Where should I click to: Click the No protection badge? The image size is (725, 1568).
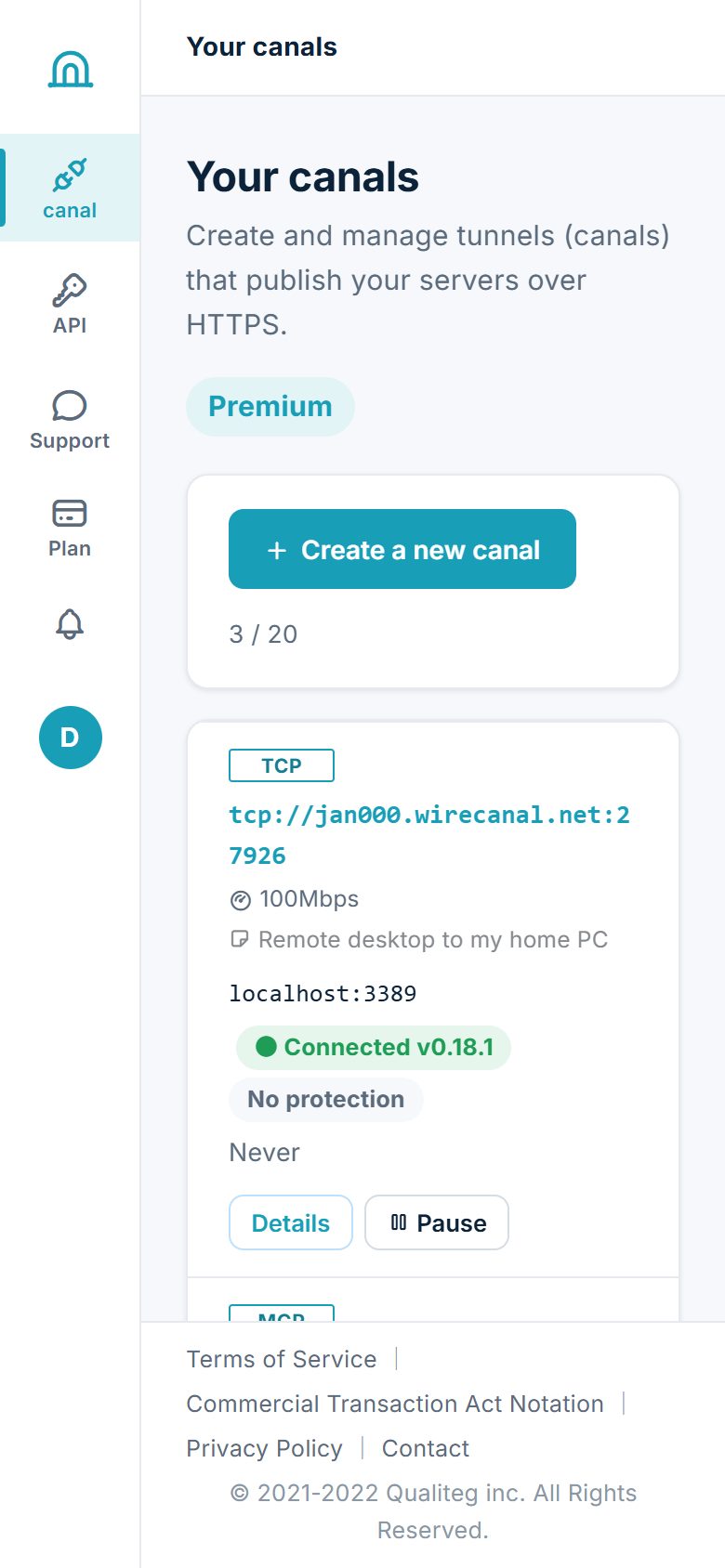tap(326, 1099)
